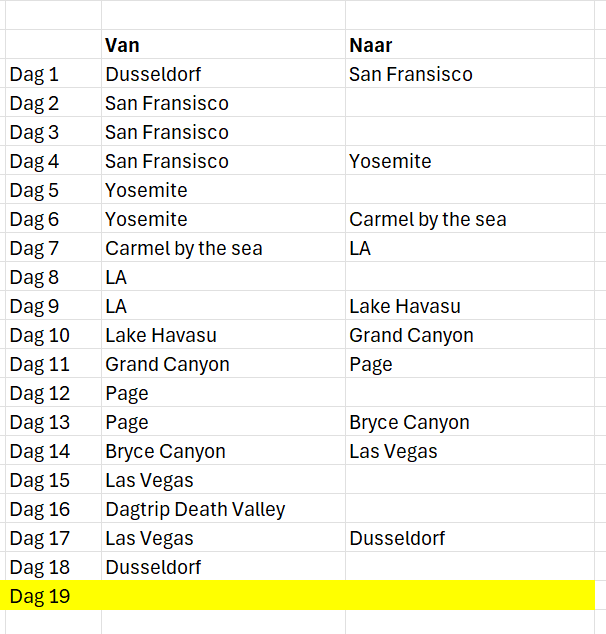
Task: Select the "Van" column header cell
Action: [122, 45]
